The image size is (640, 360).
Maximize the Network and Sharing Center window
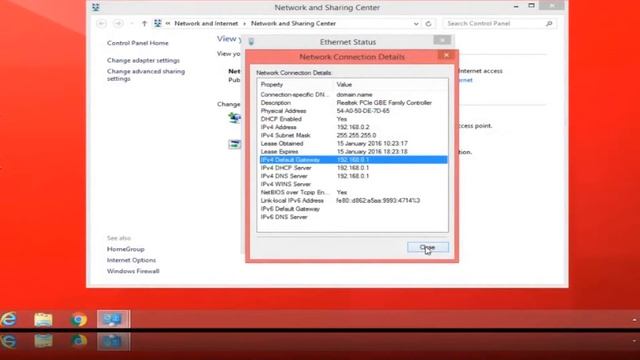(531, 6)
